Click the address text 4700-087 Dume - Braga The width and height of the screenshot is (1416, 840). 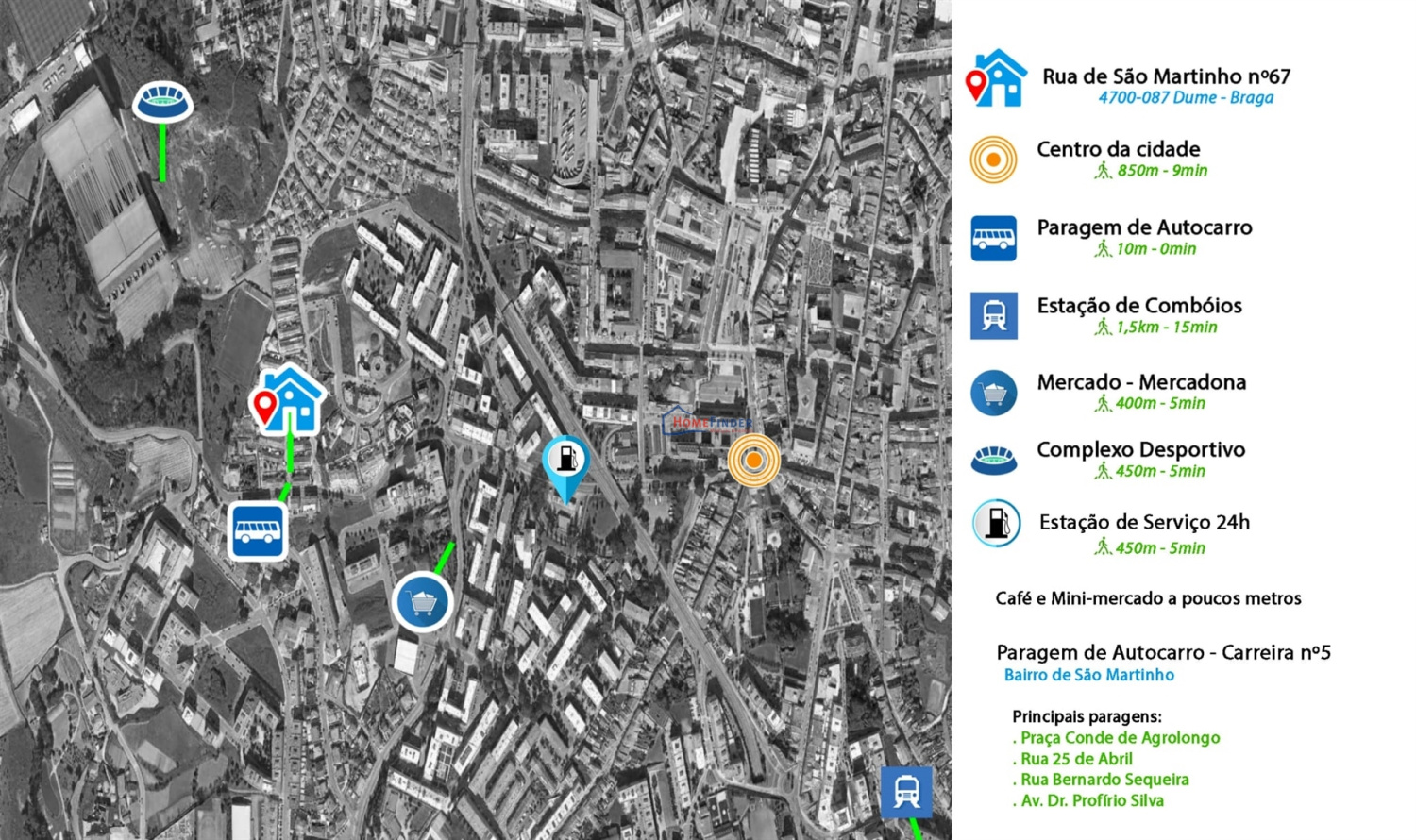click(1185, 98)
